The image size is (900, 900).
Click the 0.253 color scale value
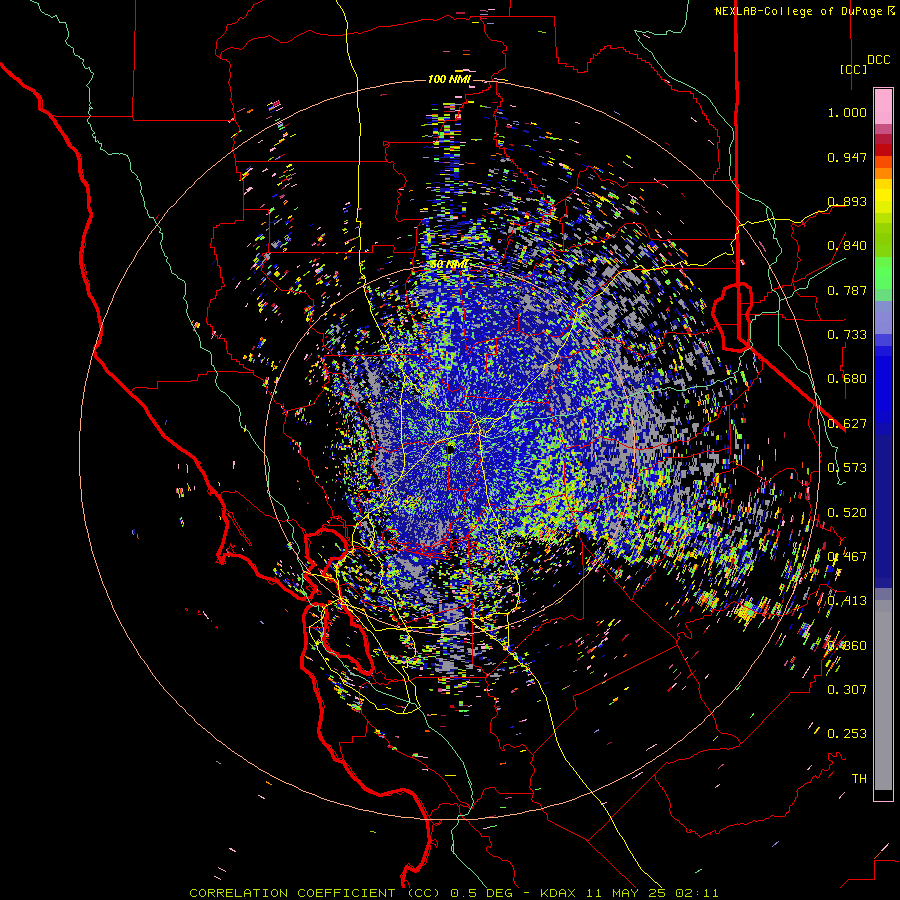847,734
